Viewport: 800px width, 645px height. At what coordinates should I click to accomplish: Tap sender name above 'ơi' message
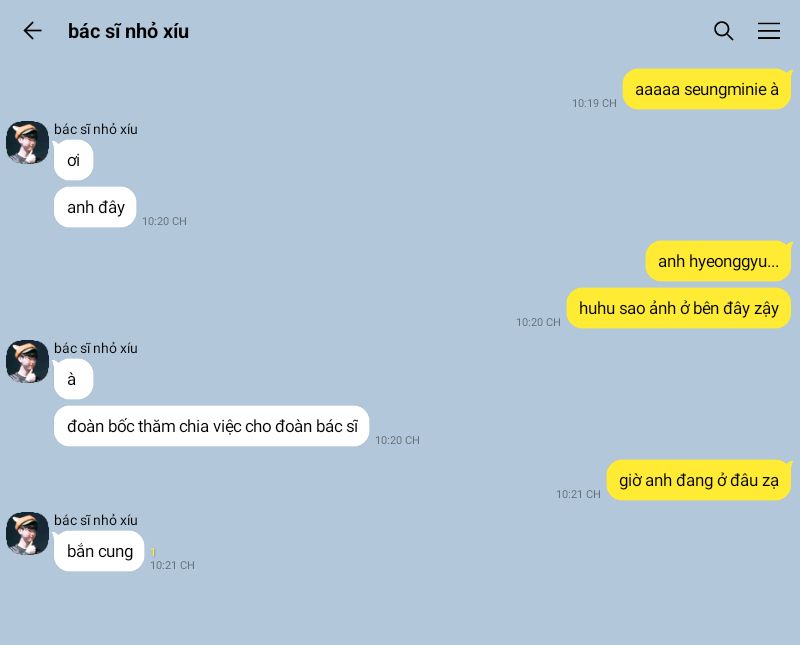click(96, 129)
